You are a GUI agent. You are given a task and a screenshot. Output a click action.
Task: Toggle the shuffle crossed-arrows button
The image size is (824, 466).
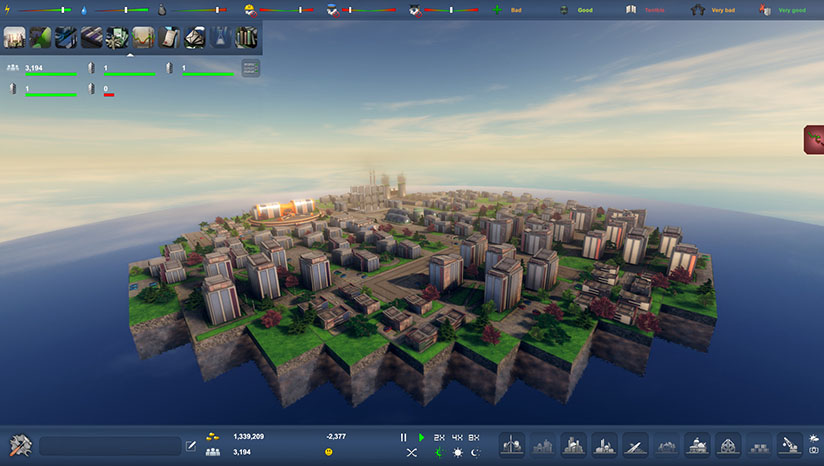tap(411, 452)
